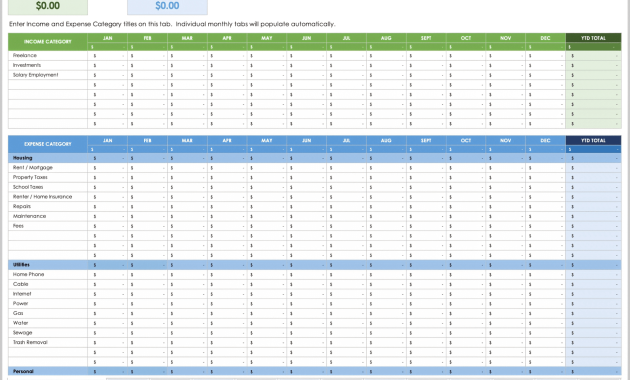Screen dimensions: 630x380
Task: Click the blue $0.00 total box
Action: point(167,6)
